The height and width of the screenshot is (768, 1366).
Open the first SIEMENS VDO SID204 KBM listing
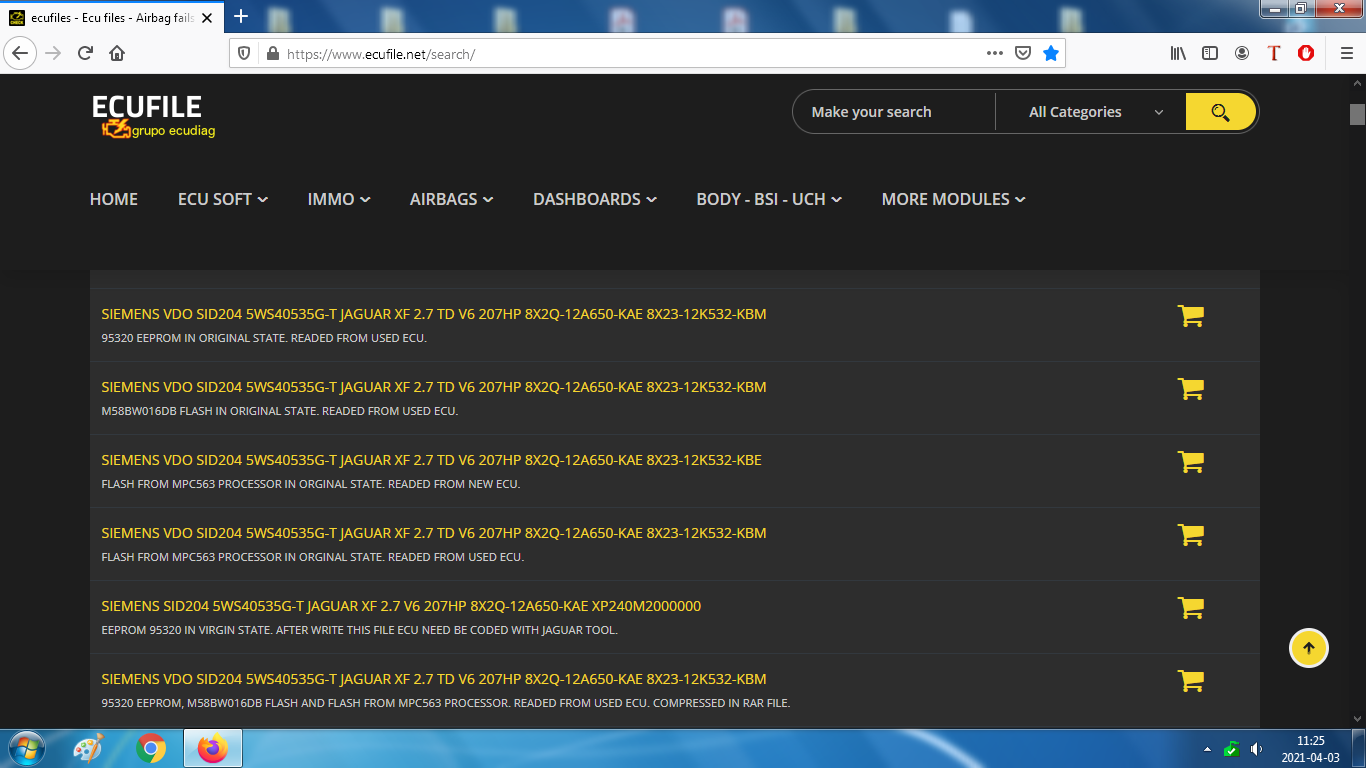click(x=433, y=314)
